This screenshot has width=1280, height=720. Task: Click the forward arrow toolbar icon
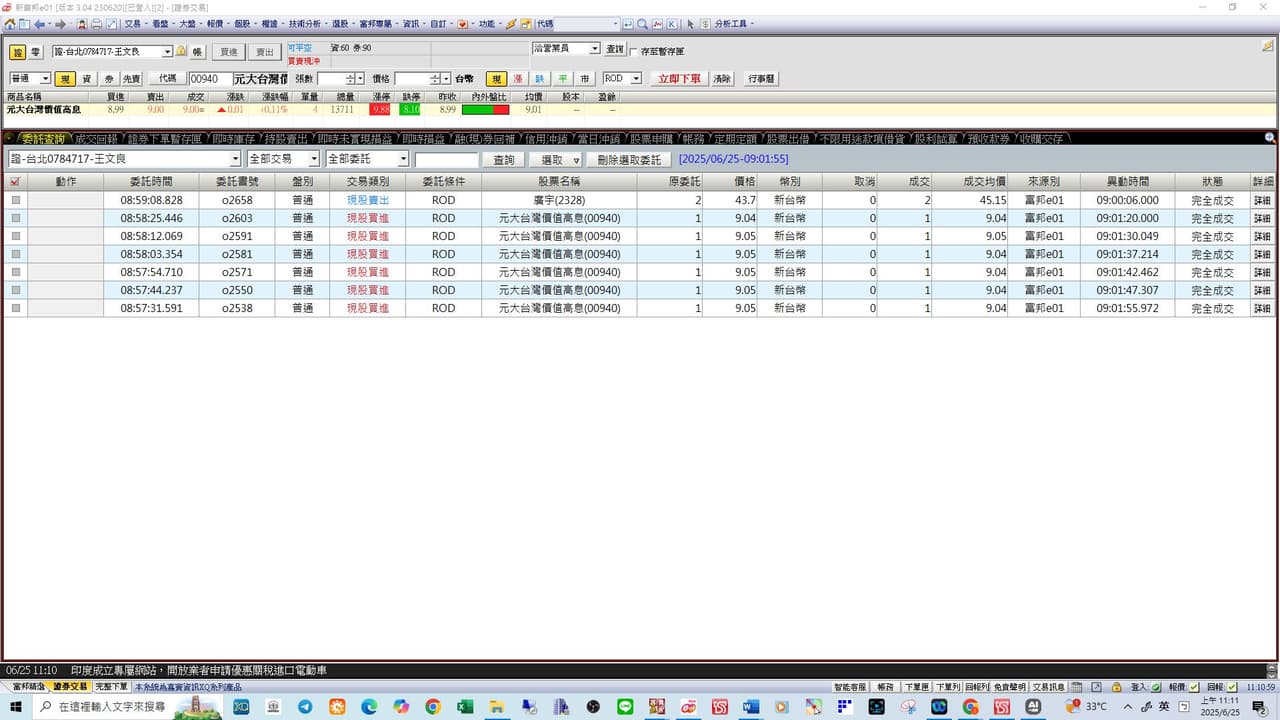[x=60, y=24]
